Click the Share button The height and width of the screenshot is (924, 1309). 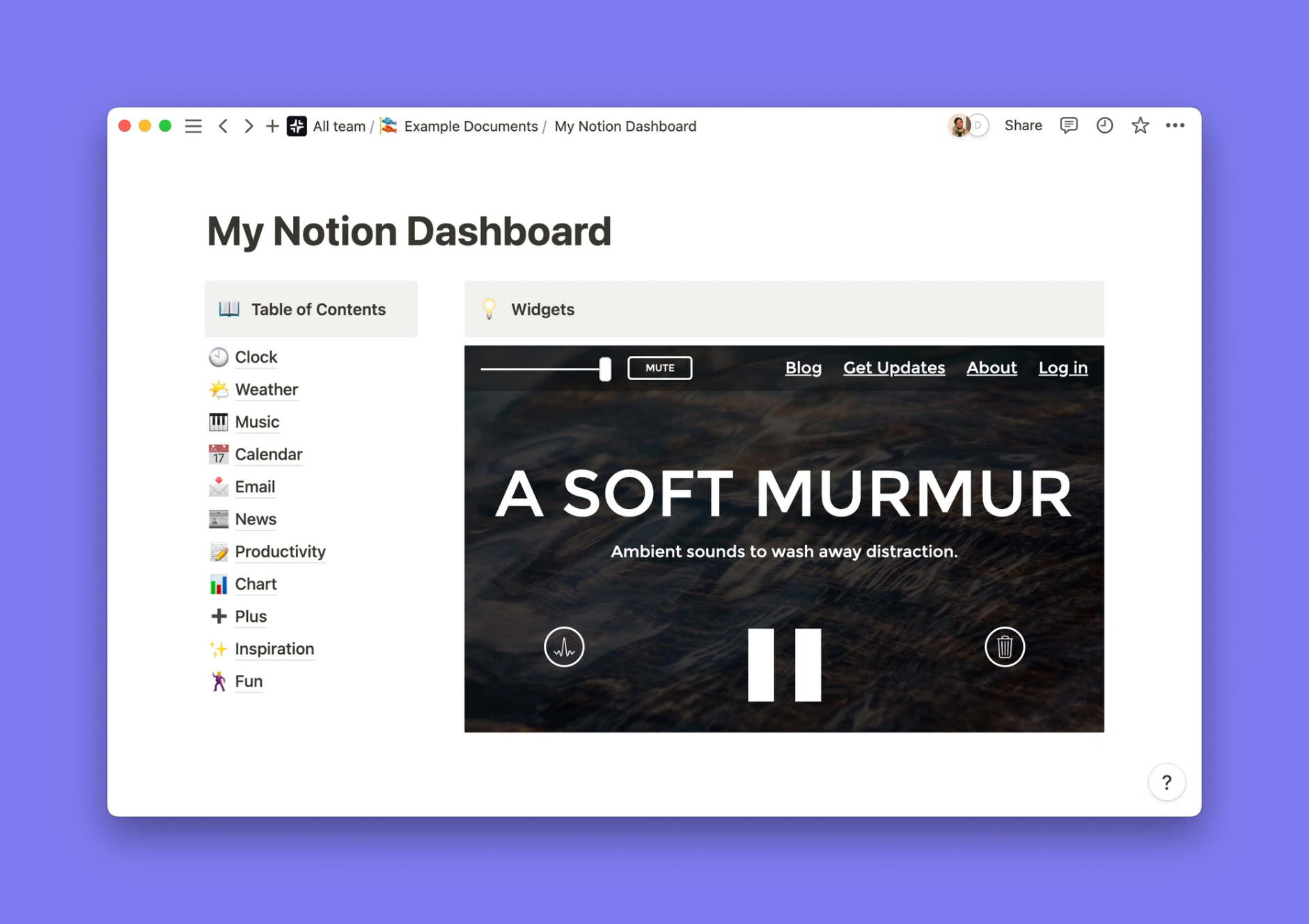(x=1024, y=125)
